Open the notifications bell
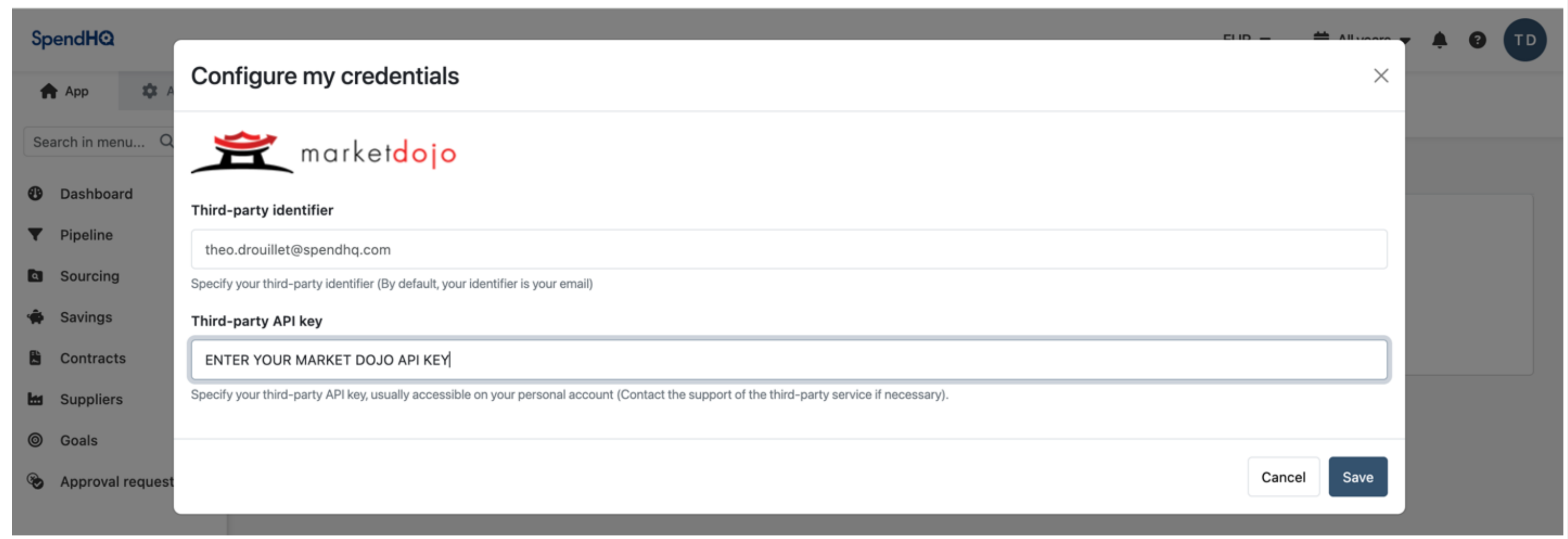 pyautogui.click(x=1440, y=40)
